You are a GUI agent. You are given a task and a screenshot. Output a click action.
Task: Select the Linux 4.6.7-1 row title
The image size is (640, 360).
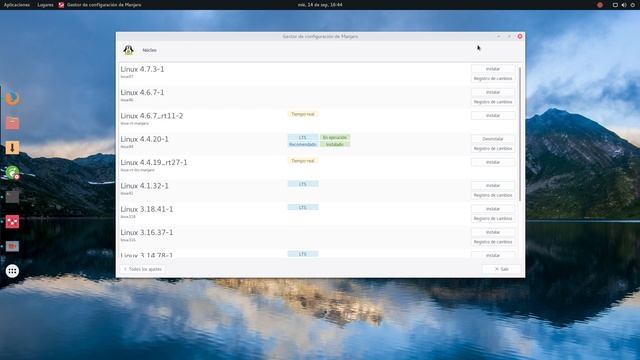point(142,92)
